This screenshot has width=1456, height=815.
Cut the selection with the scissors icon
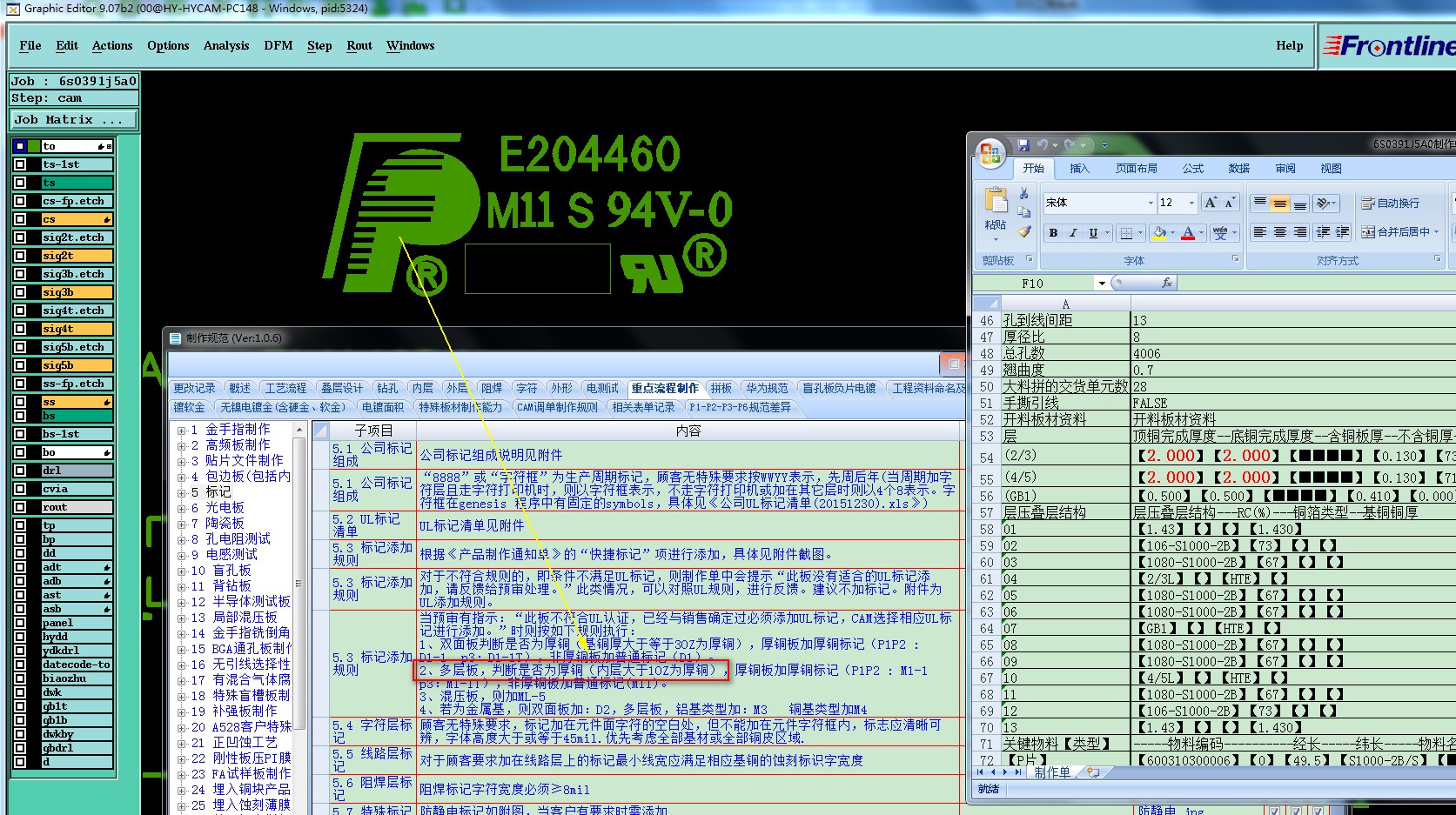pos(1024,193)
